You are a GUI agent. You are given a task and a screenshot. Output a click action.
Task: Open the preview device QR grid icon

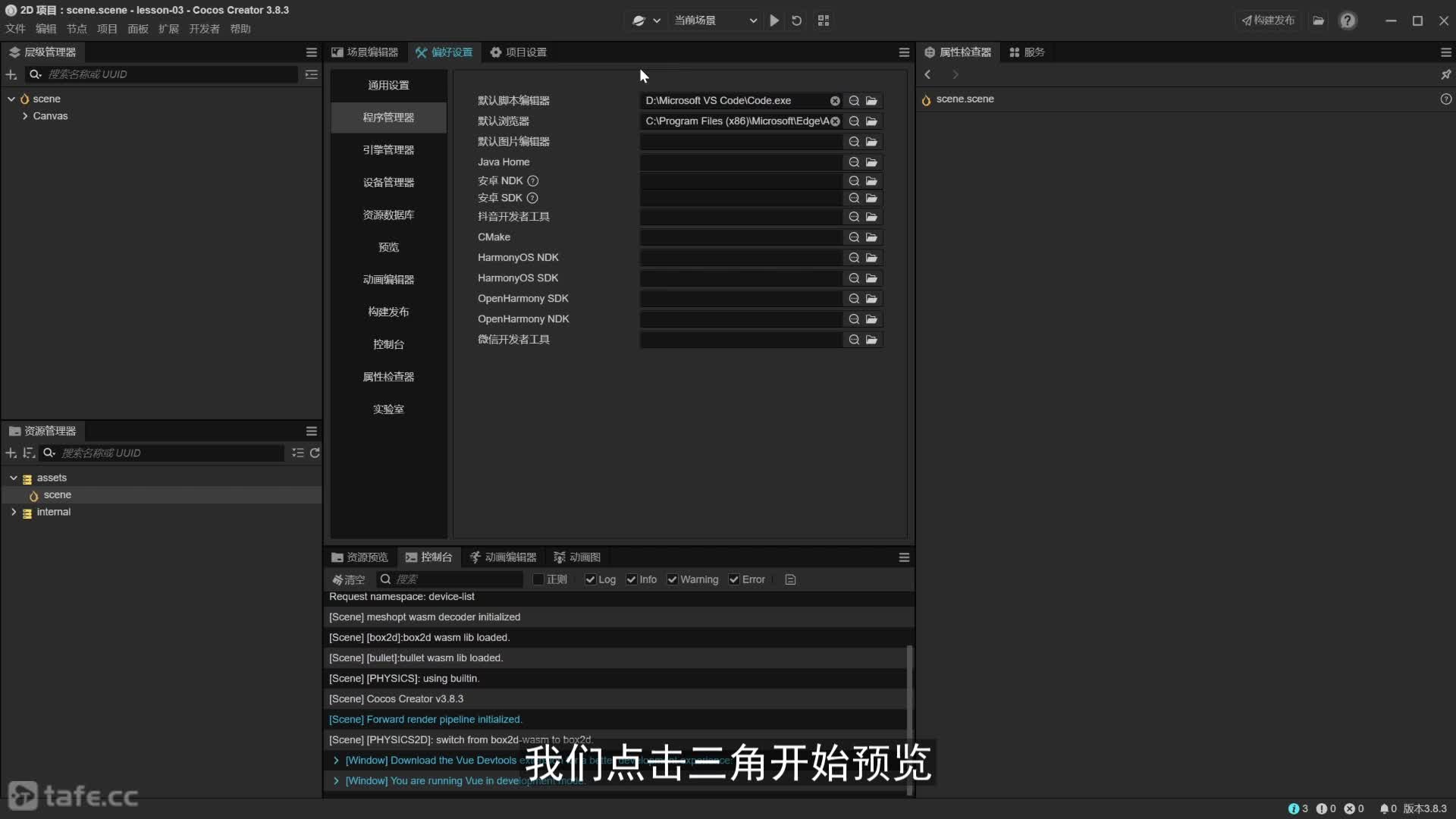tap(824, 20)
